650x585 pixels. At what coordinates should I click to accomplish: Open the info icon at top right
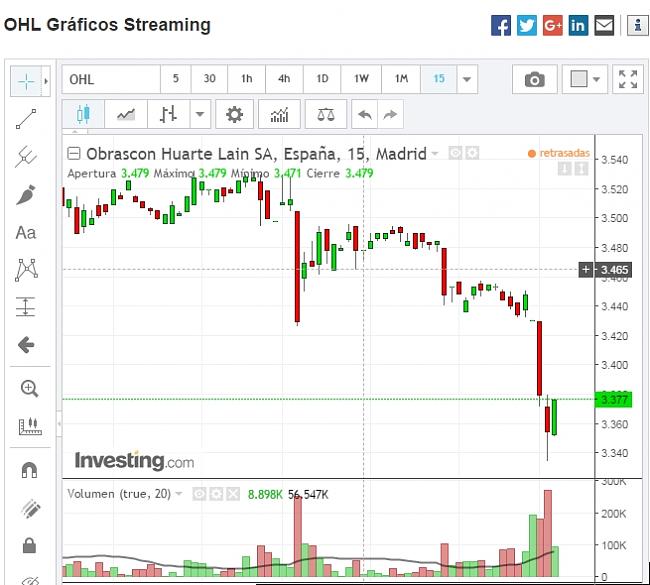(638, 25)
